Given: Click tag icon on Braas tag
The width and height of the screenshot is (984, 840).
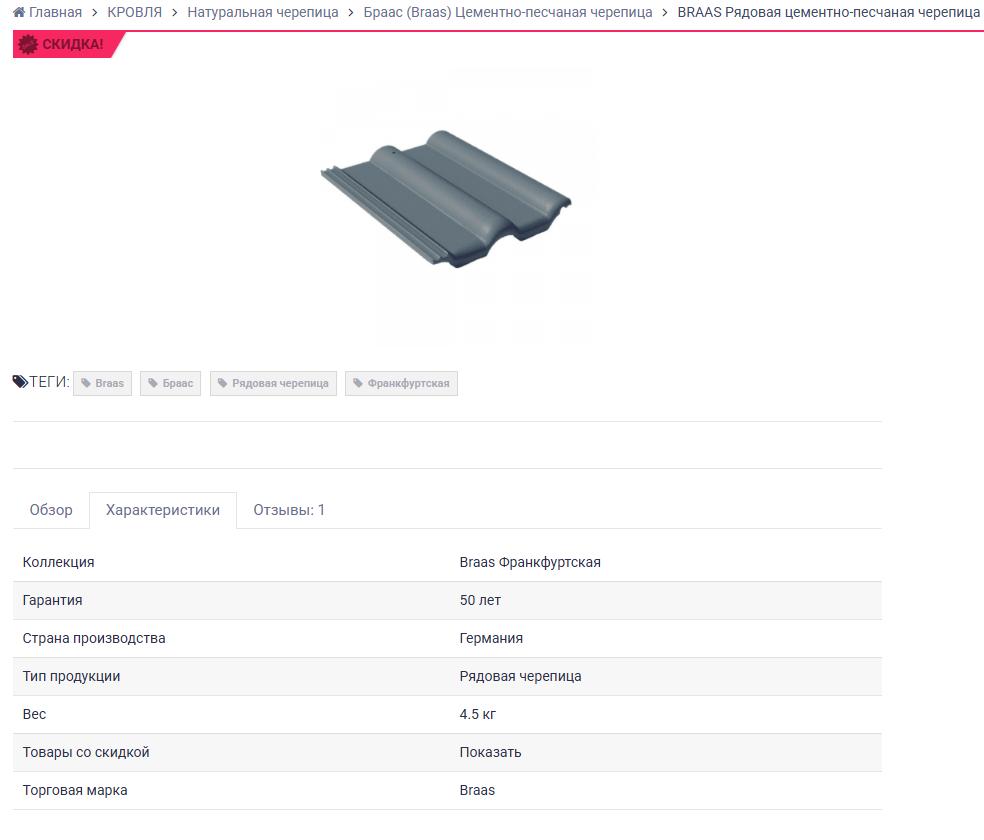Looking at the screenshot, I should coord(86,383).
